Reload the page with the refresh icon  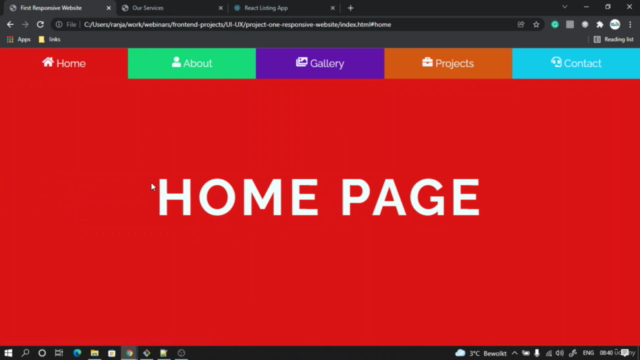click(40, 24)
